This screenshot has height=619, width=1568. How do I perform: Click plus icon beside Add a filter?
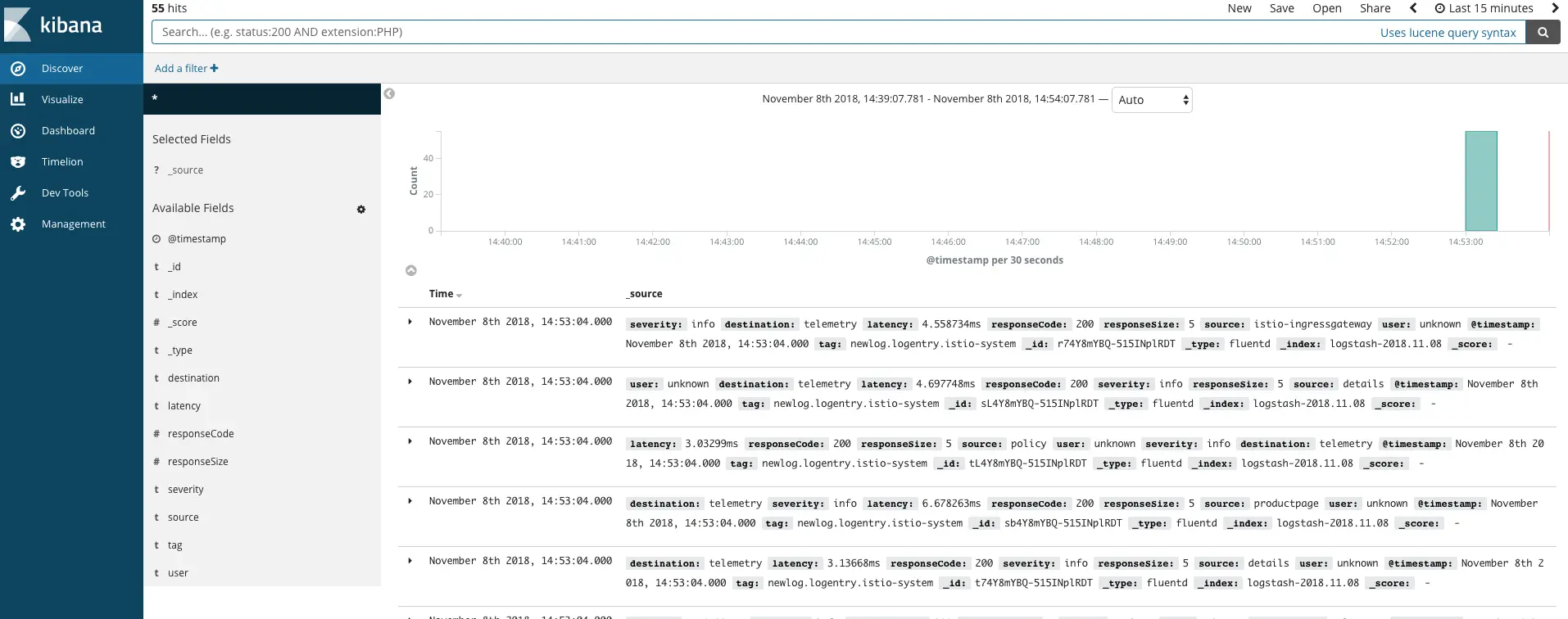click(214, 68)
